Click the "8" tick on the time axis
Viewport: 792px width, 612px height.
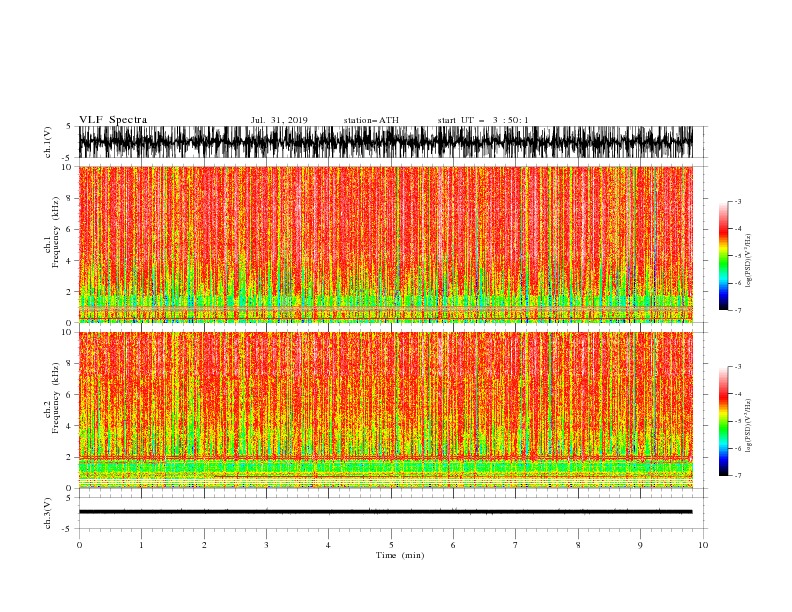(578, 545)
